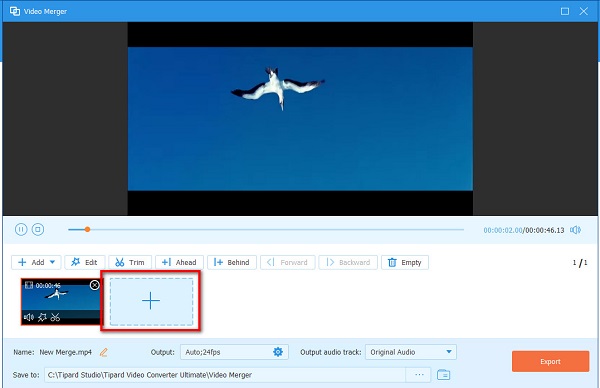Remove the clip with its X icon
Viewport: 600px width, 388px height.
pyautogui.click(x=95, y=285)
